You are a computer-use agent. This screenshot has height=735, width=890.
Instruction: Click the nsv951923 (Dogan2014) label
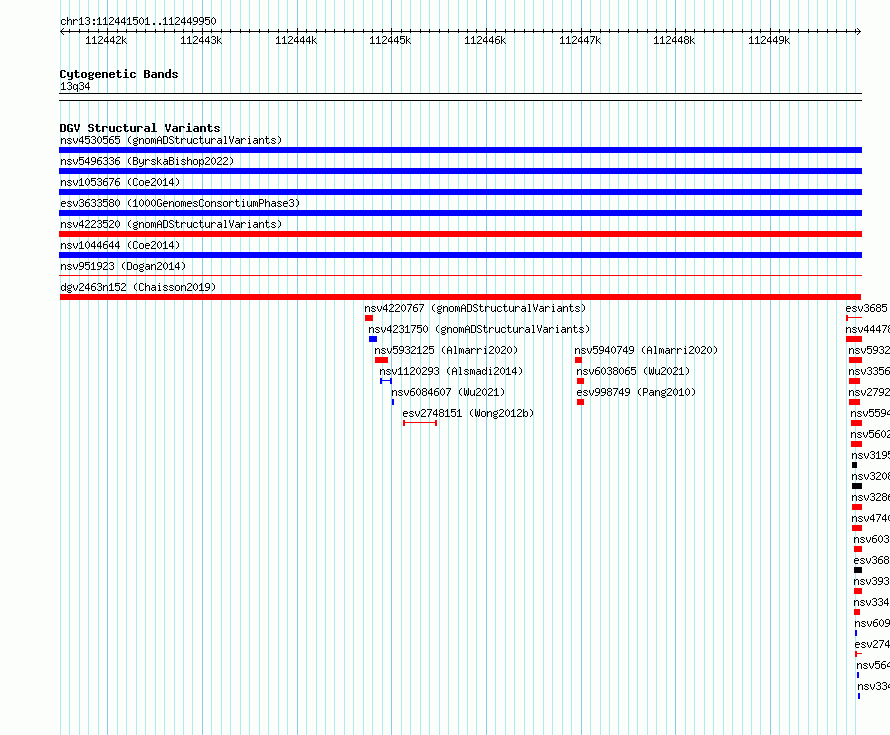point(123,266)
